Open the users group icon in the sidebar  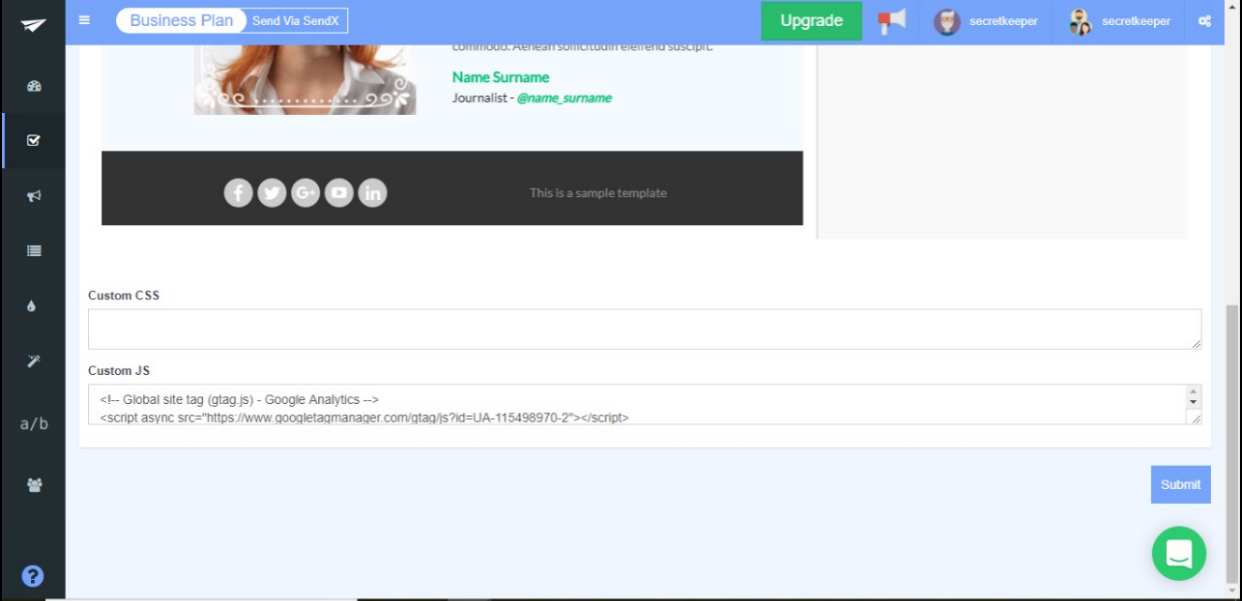(34, 485)
